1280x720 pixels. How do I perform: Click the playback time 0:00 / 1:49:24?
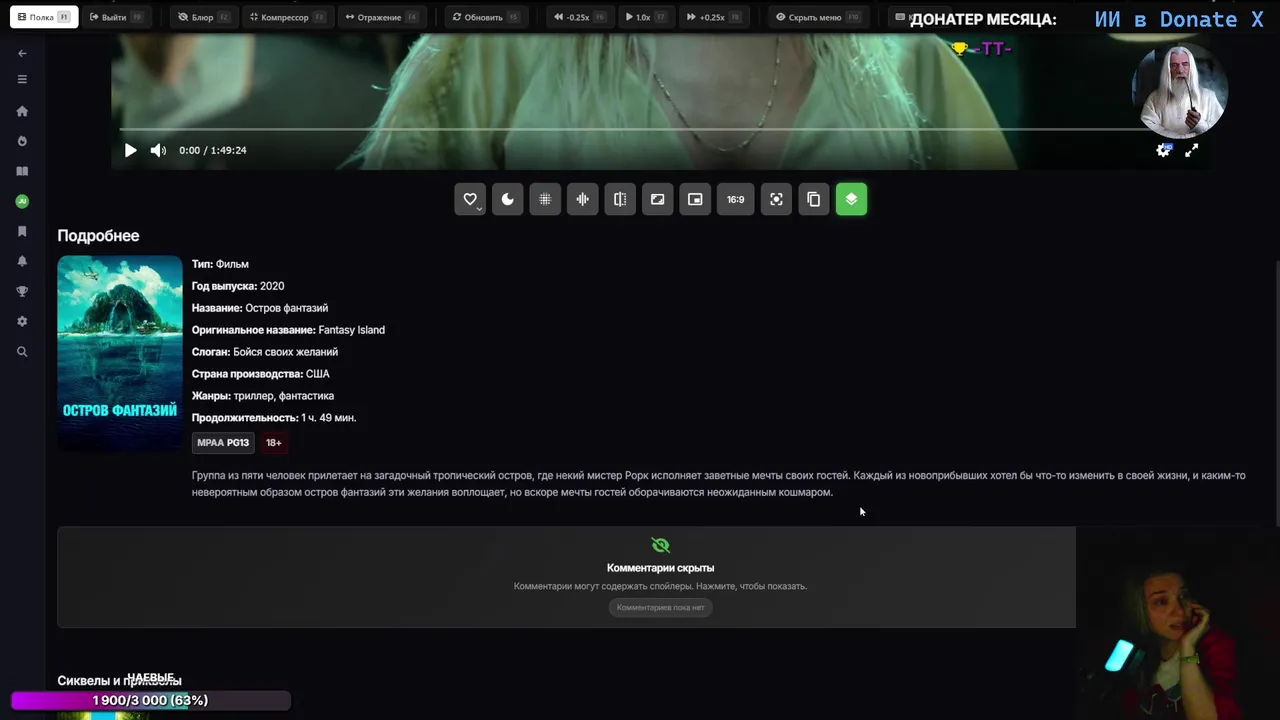pyautogui.click(x=213, y=150)
